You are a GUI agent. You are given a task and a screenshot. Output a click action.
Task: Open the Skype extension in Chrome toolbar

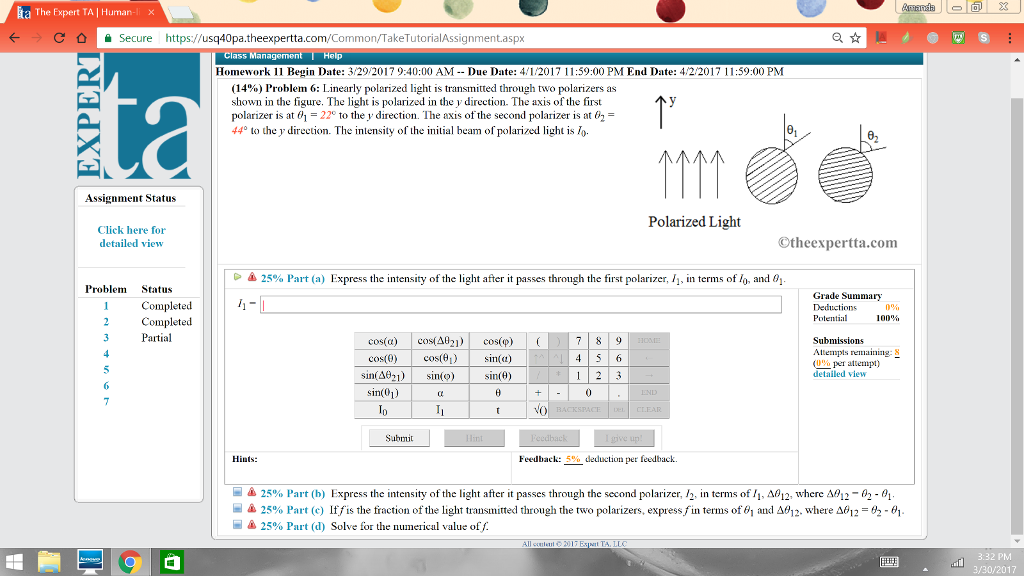(x=984, y=37)
